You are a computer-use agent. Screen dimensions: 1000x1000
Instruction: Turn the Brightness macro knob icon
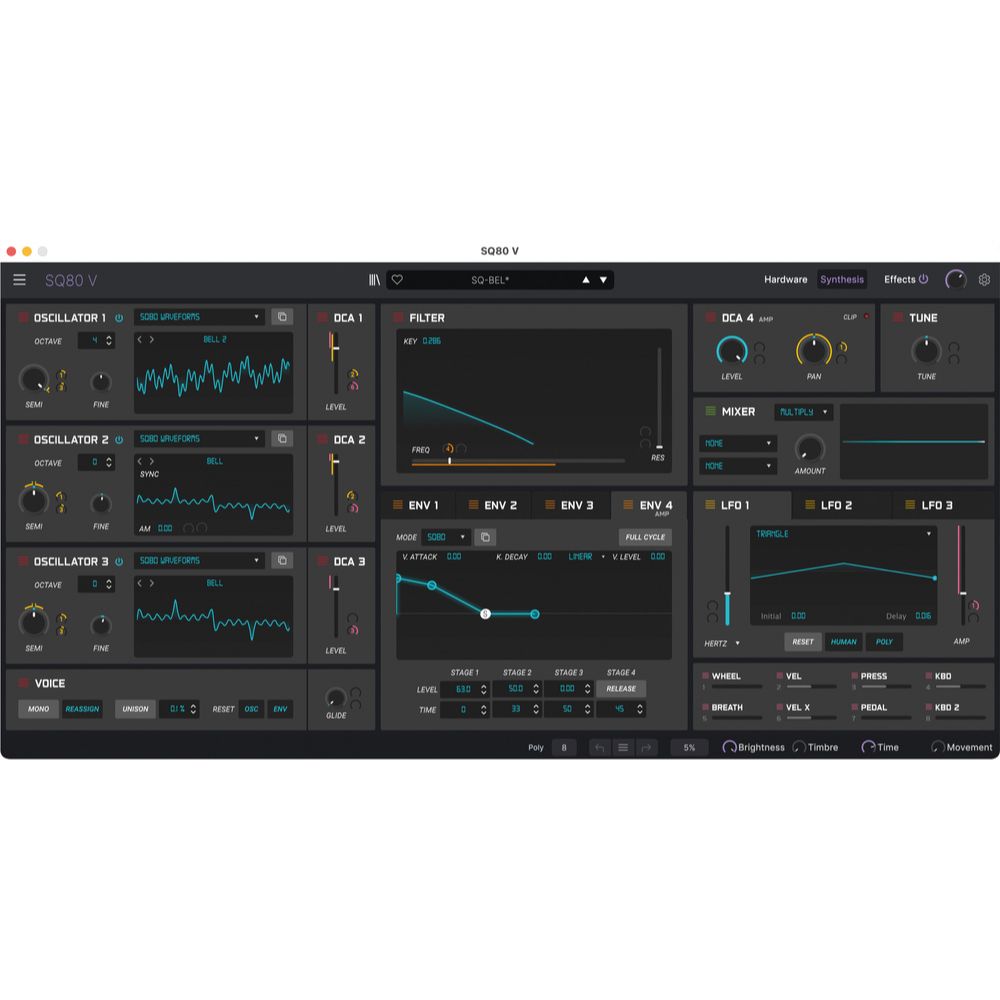pyautogui.click(x=730, y=746)
